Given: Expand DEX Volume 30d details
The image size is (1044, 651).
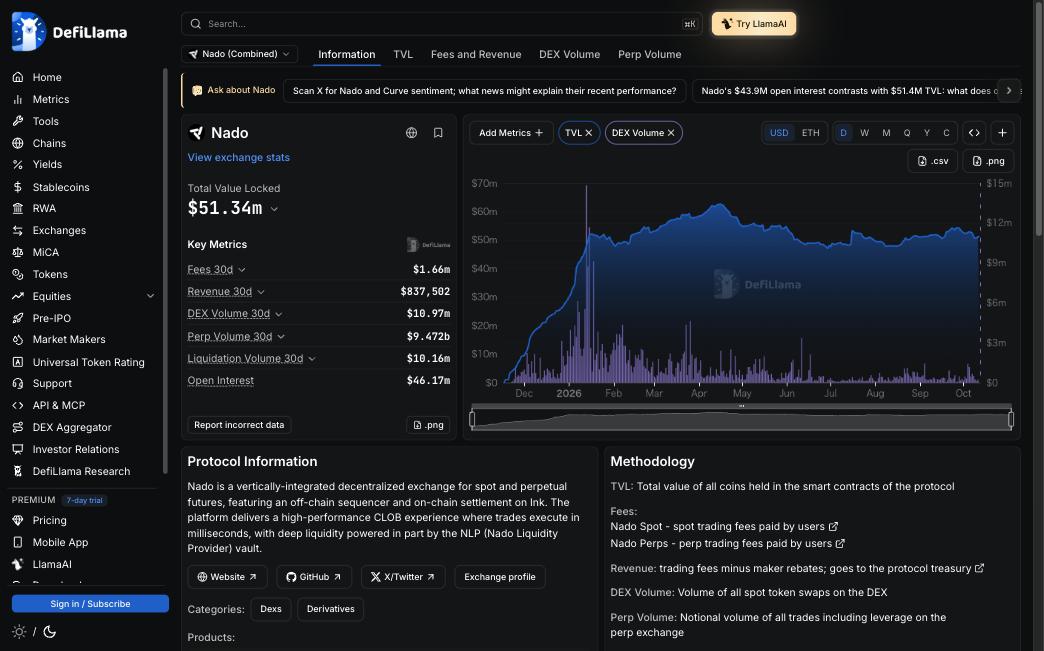Looking at the screenshot, I should coord(278,314).
